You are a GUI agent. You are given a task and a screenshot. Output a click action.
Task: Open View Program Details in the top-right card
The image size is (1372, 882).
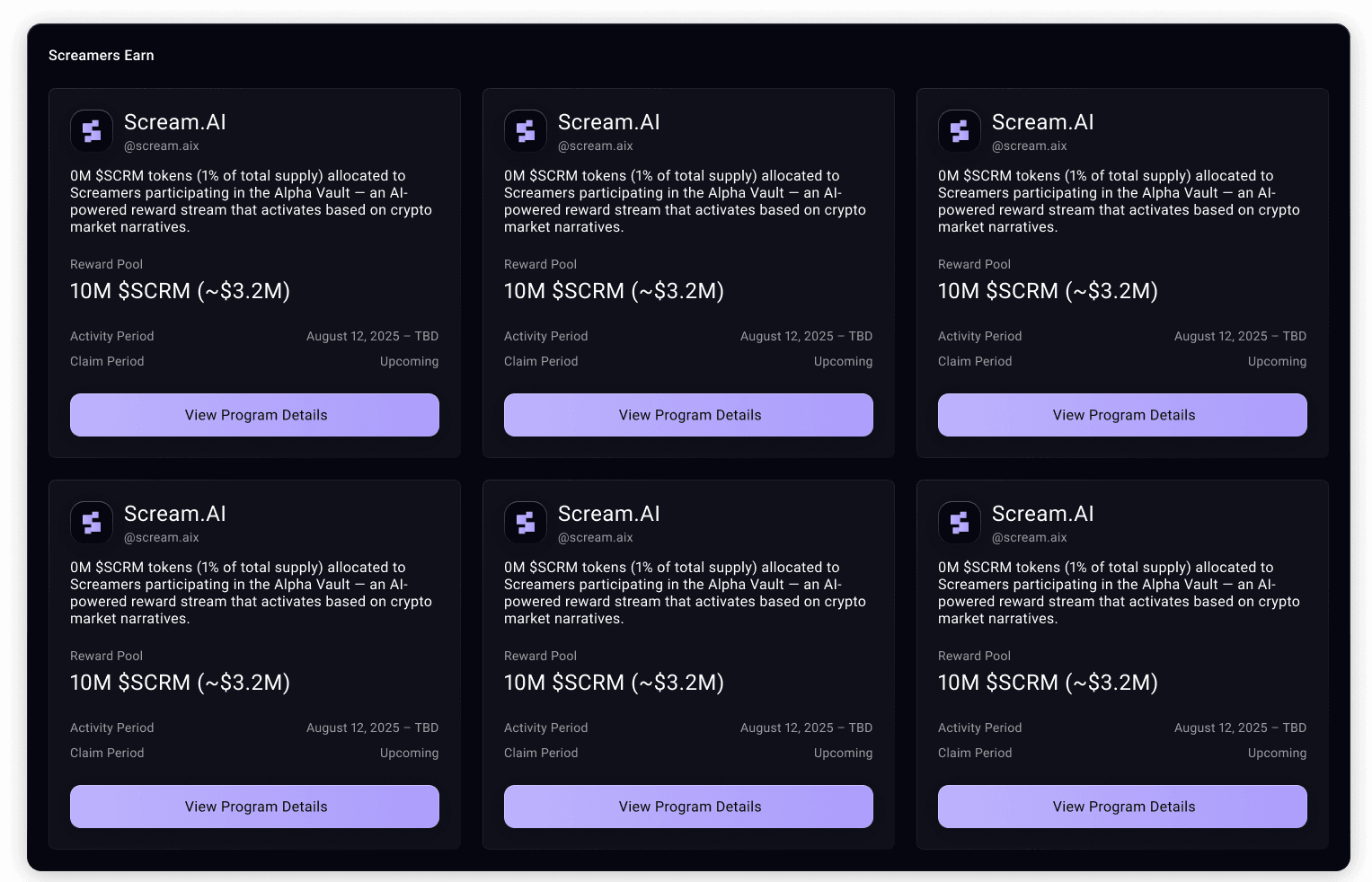(1122, 415)
